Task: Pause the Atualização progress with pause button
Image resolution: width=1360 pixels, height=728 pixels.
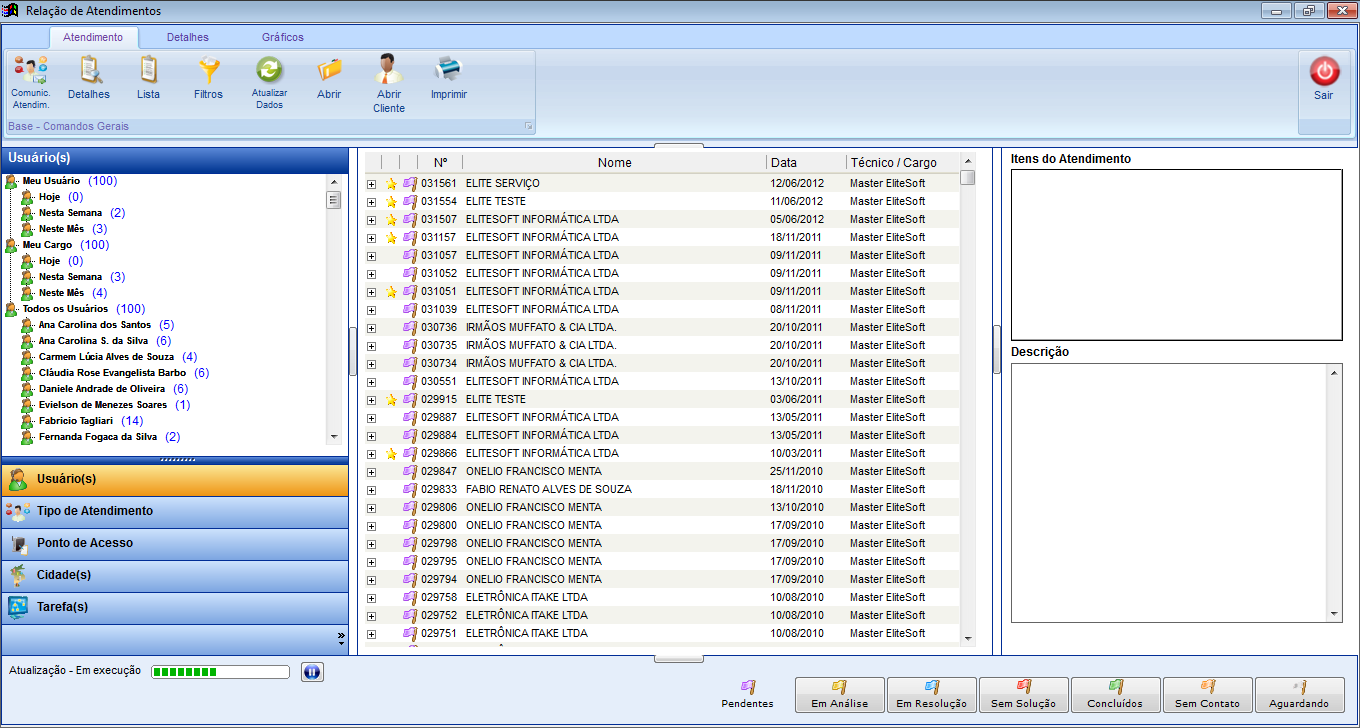Action: click(x=312, y=672)
